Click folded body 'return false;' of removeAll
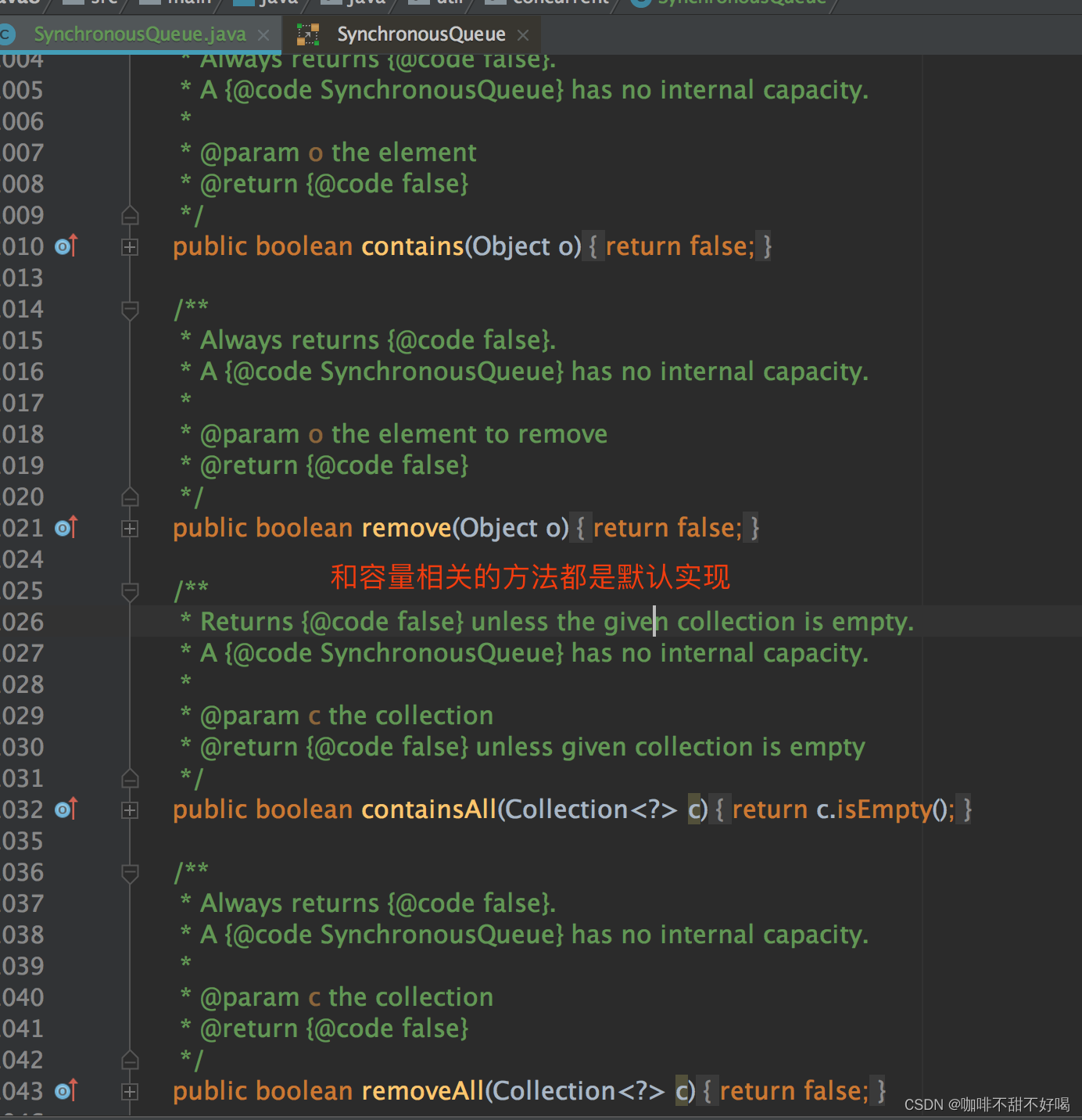 (794, 1091)
